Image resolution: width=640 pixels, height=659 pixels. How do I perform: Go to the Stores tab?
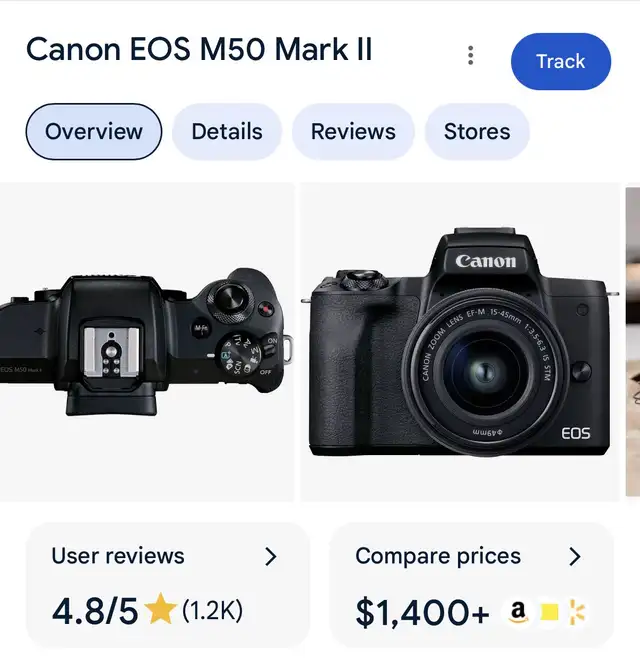coord(477,132)
